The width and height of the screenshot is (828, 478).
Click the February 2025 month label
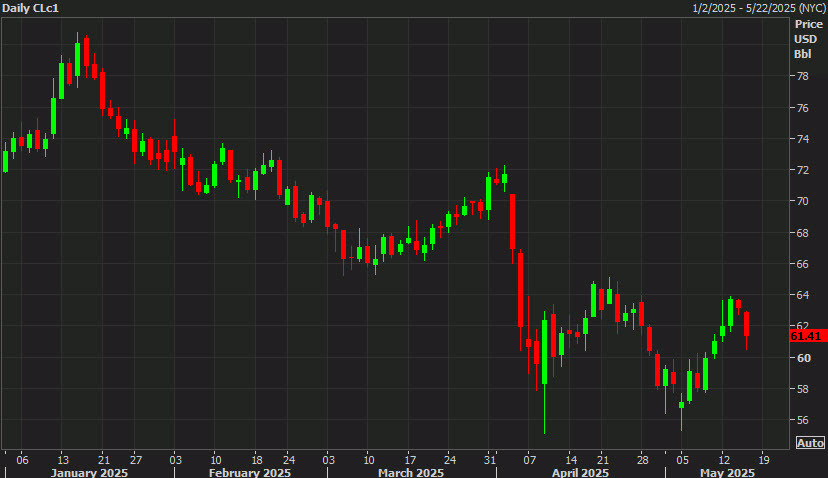tap(250, 472)
